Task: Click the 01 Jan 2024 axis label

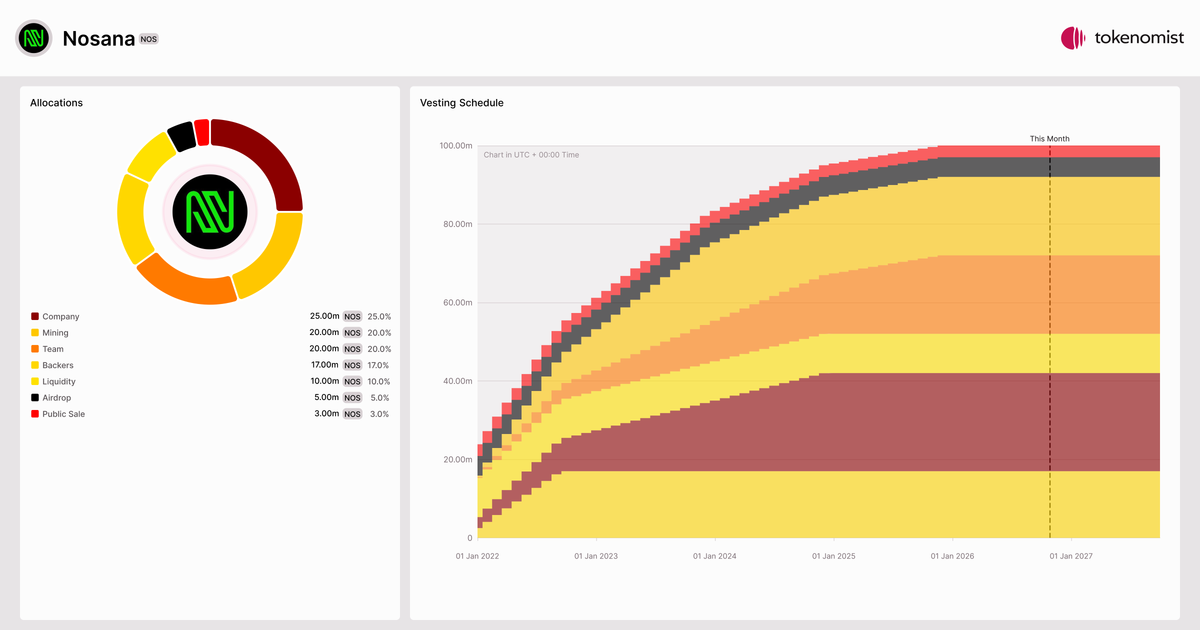Action: [716, 555]
